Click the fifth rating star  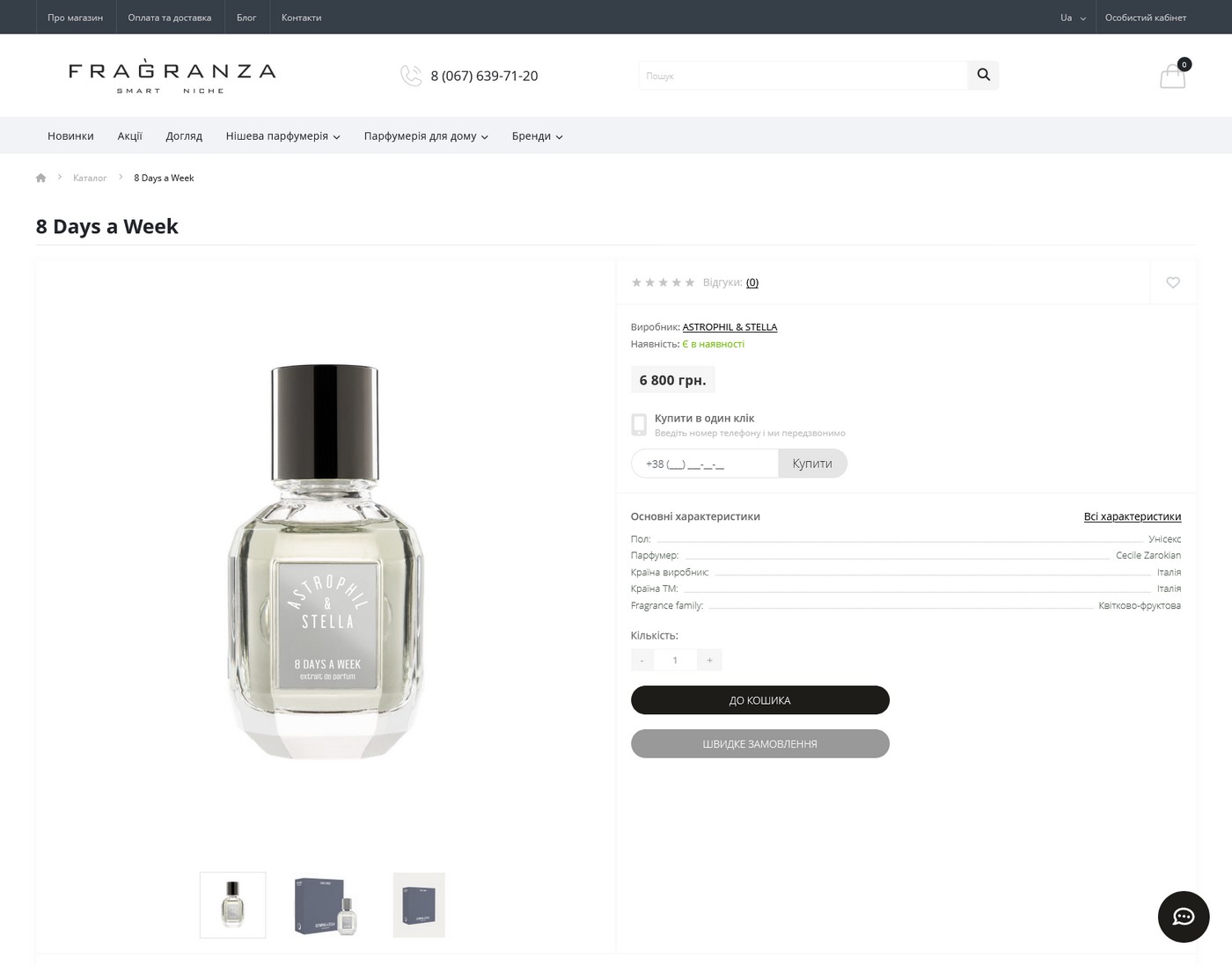[690, 282]
